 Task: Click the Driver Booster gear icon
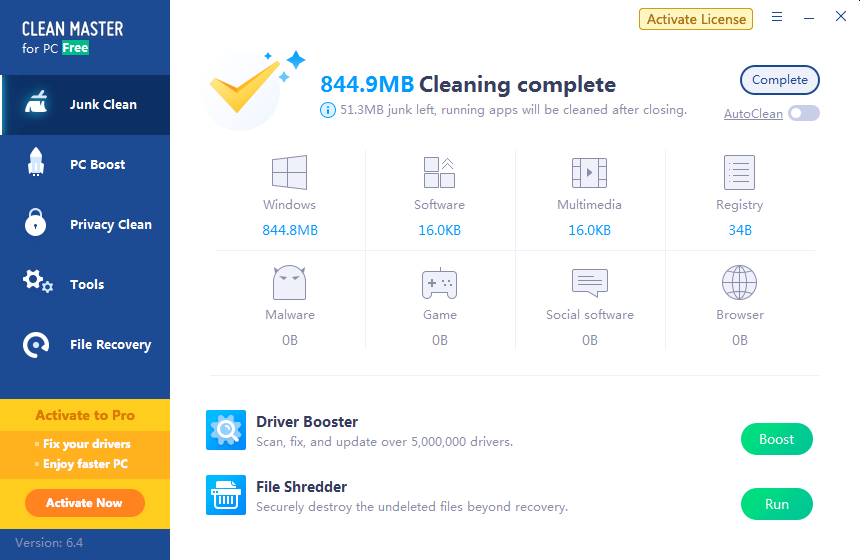click(x=226, y=430)
